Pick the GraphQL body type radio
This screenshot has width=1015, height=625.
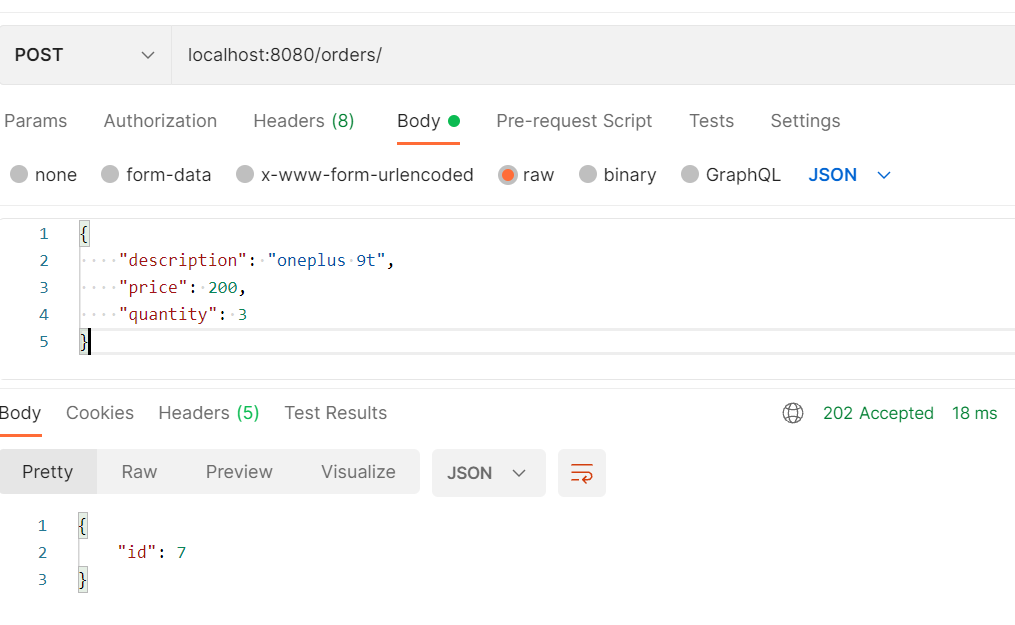(690, 175)
